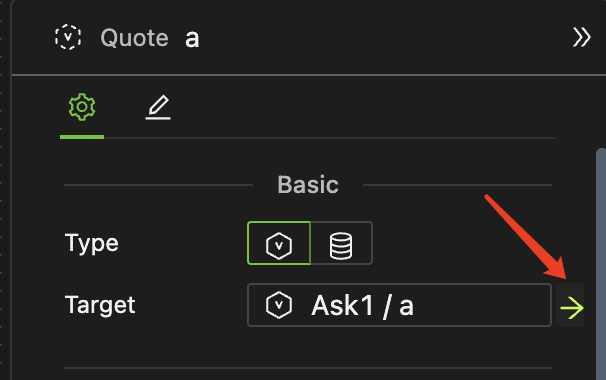Open the Target field showing Ask1 / a
Image resolution: width=606 pixels, height=380 pixels.
399,305
